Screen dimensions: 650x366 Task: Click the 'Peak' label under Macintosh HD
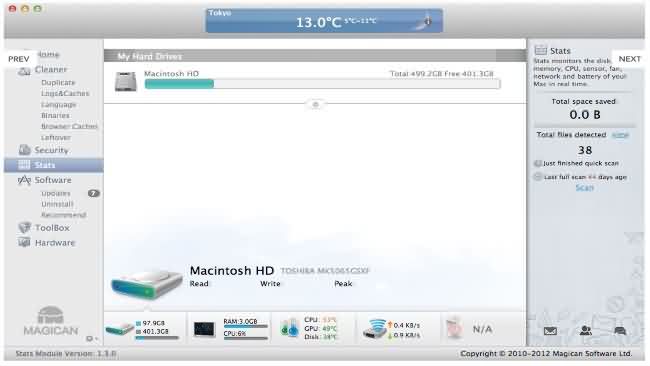pyautogui.click(x=343, y=284)
